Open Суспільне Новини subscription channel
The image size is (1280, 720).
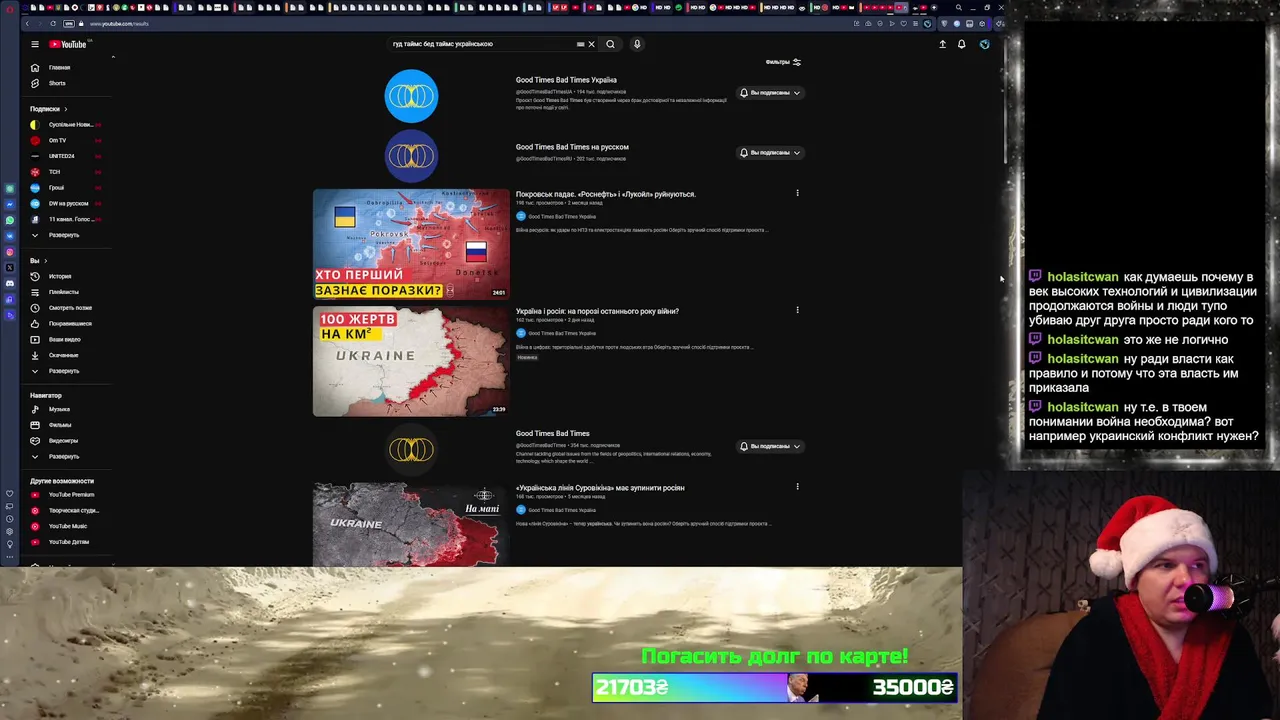point(65,124)
